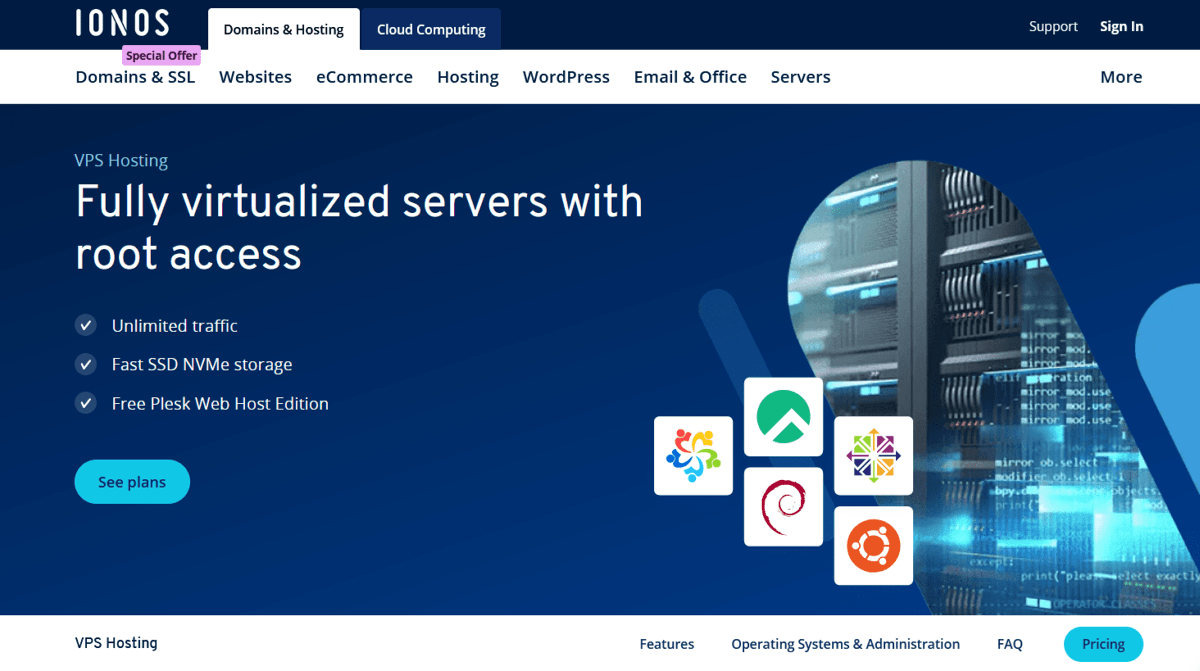Screen dimensions: 1200x671
Task: Click the Unlimited traffic text
Action: (175, 325)
